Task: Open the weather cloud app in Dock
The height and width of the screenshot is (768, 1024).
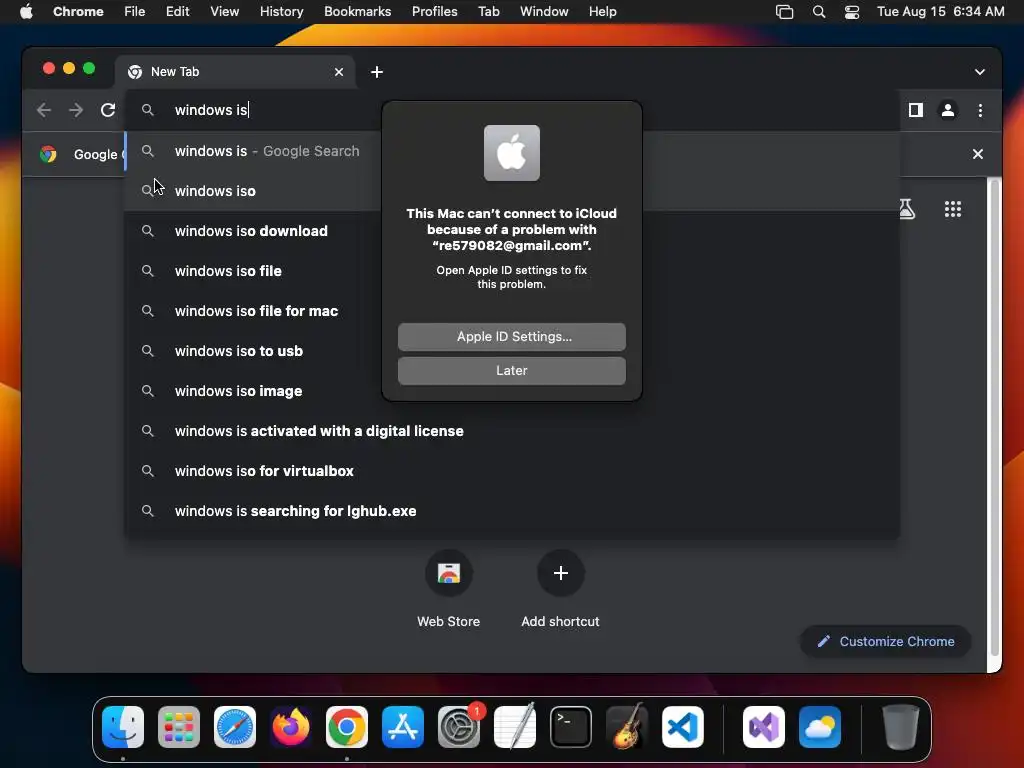Action: (820, 727)
